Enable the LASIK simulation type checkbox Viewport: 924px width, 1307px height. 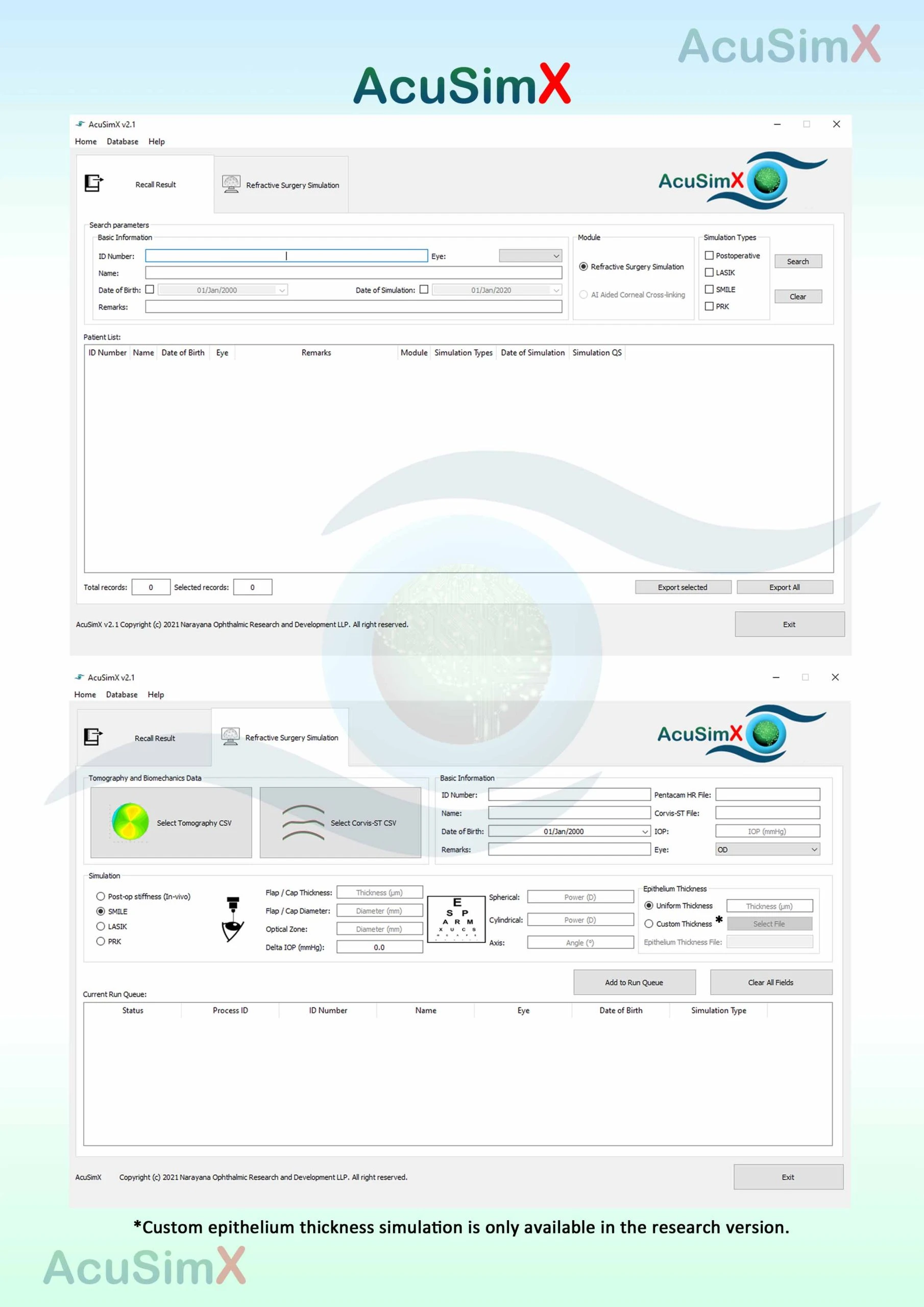(x=709, y=273)
